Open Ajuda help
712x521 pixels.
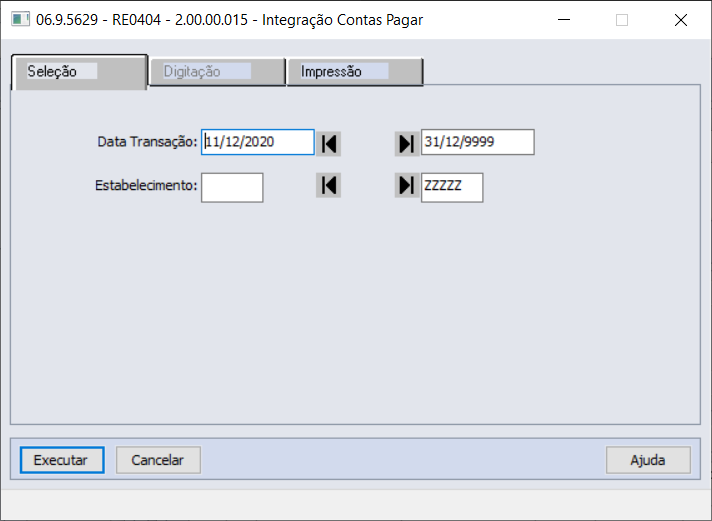[x=648, y=460]
